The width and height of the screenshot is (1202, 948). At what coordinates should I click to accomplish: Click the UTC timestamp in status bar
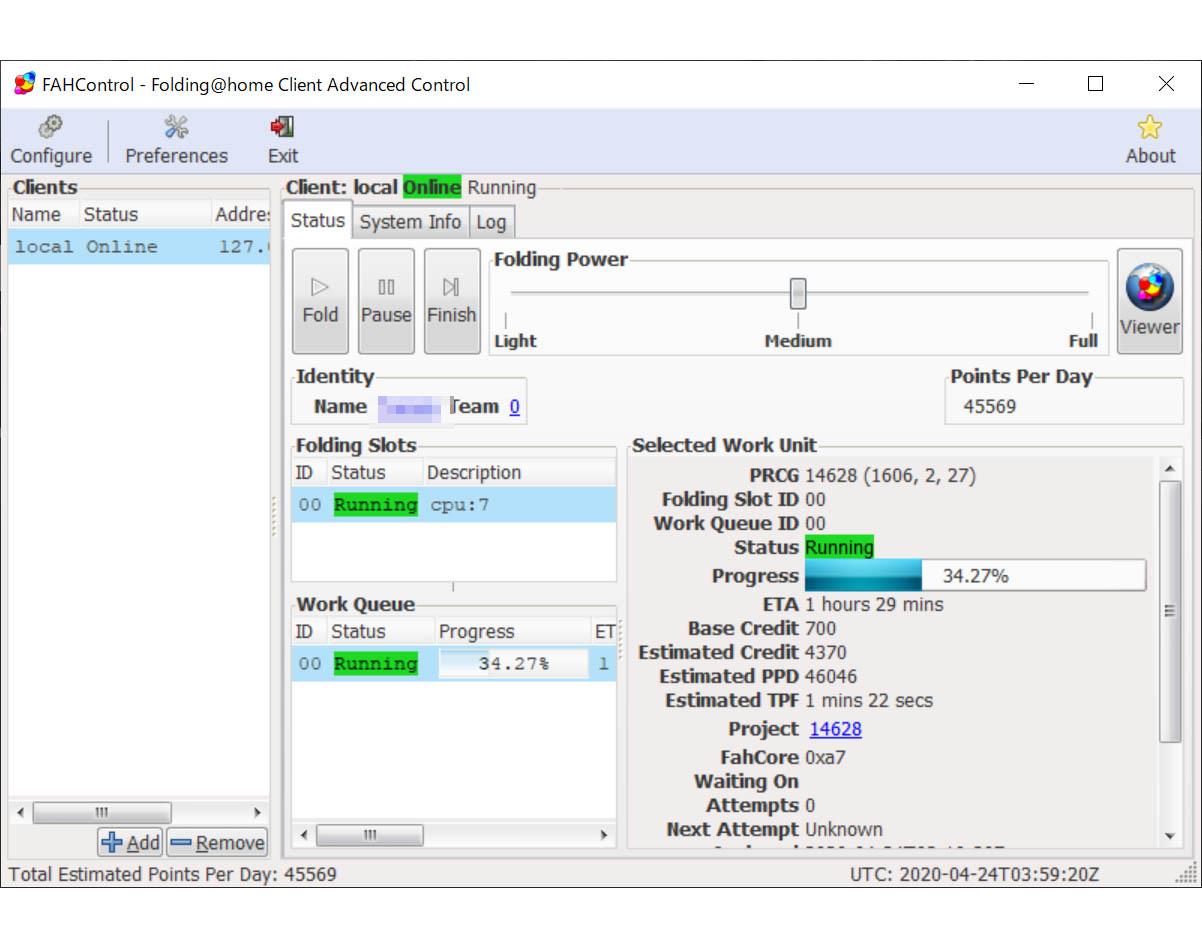tap(974, 874)
